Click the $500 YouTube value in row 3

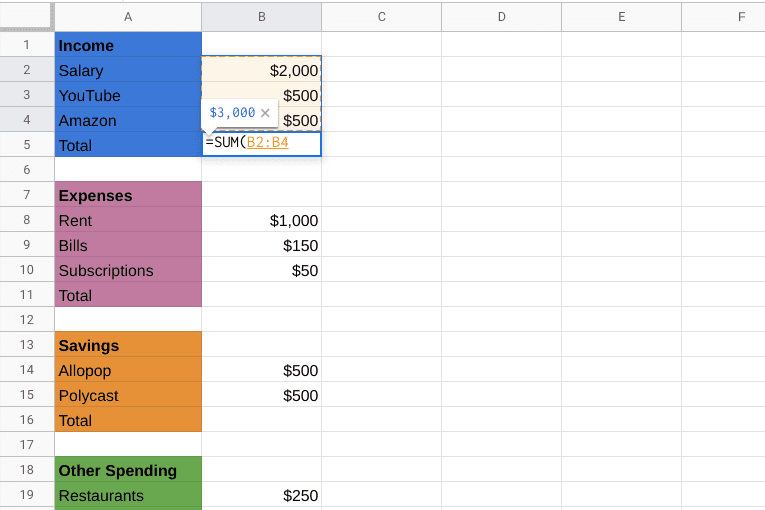tap(300, 95)
